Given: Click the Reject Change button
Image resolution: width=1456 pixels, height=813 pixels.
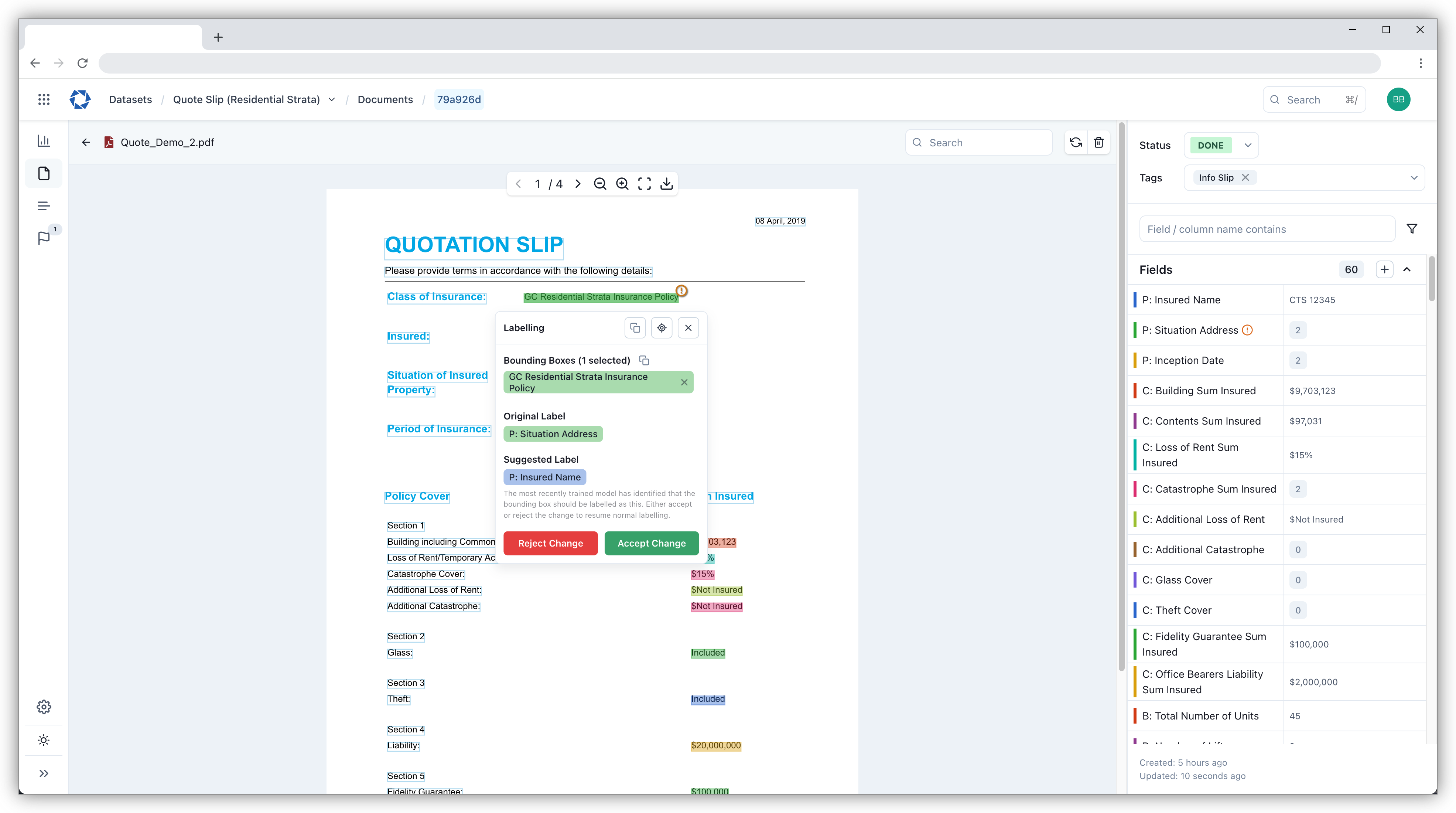Looking at the screenshot, I should click(550, 543).
